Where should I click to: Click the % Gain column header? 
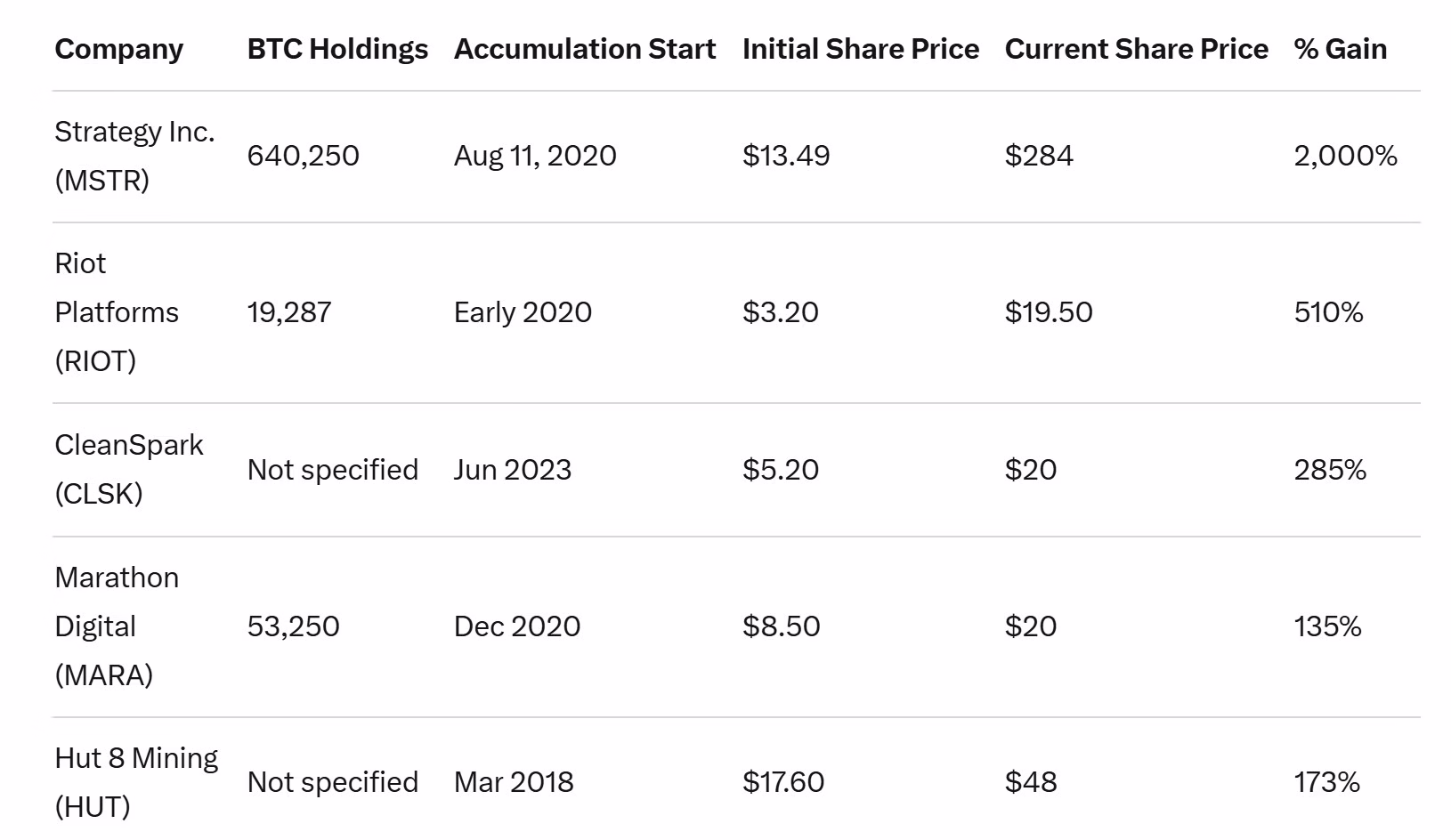[1340, 49]
